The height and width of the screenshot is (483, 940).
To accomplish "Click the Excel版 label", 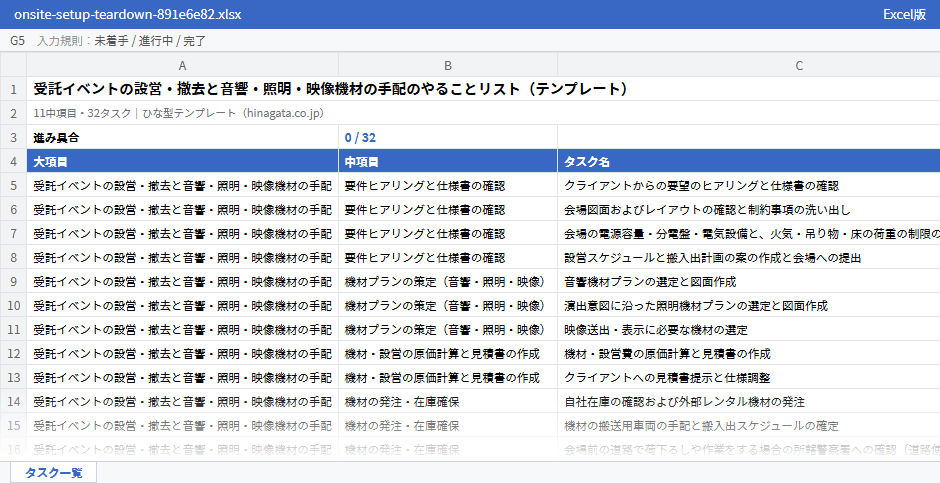I will click(905, 14).
